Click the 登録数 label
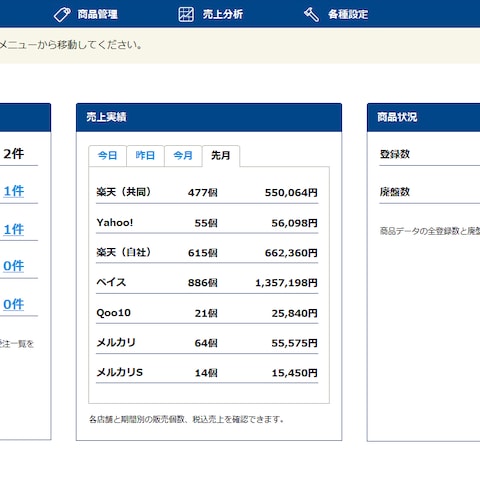480x480 pixels. (395, 154)
